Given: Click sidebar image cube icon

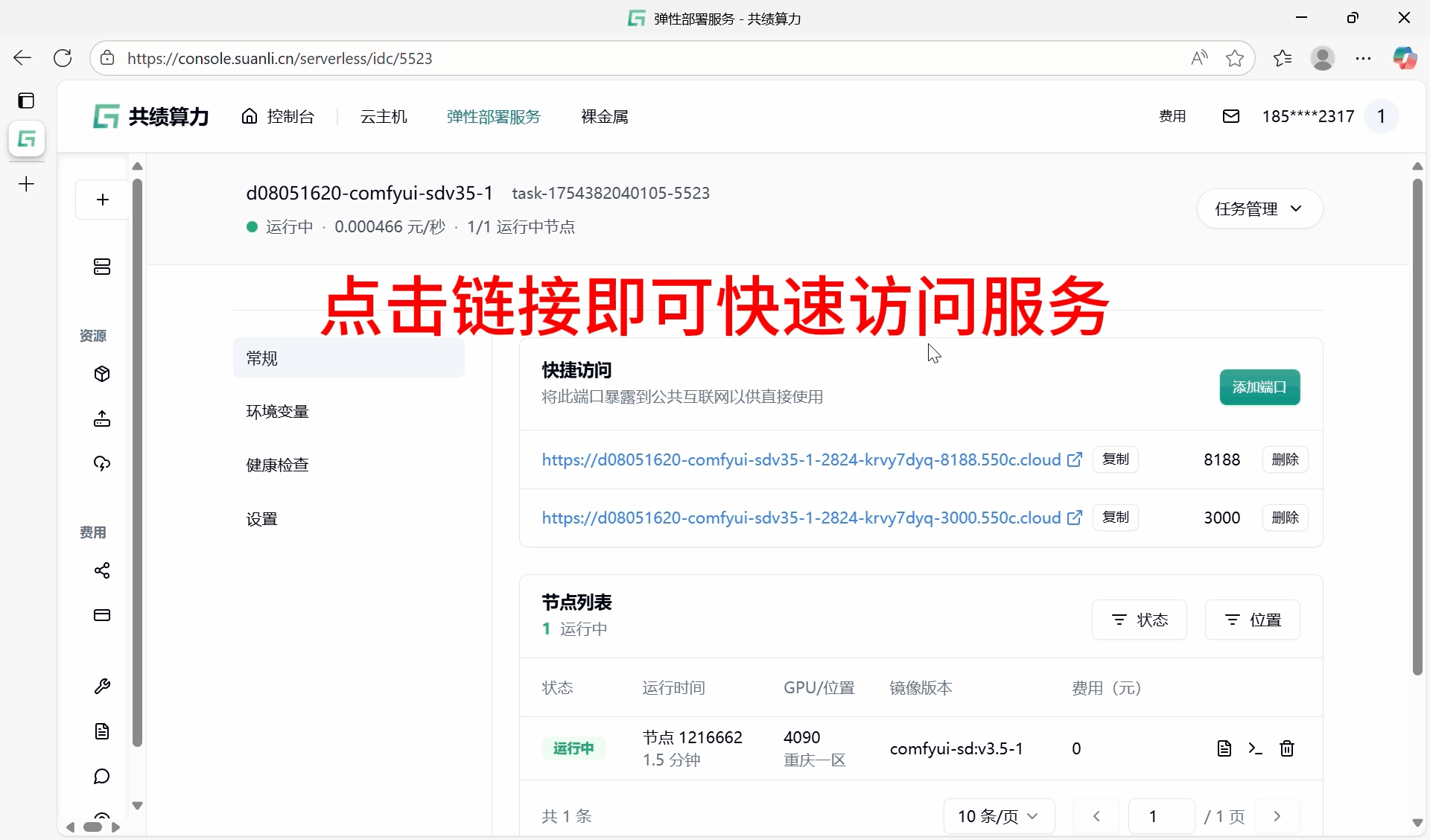Looking at the screenshot, I should (x=102, y=374).
